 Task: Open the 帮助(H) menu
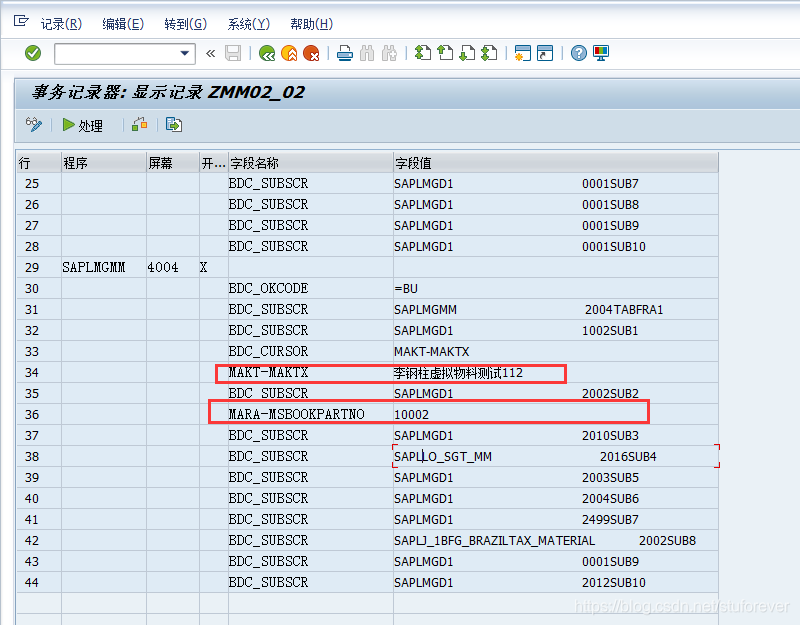pyautogui.click(x=311, y=24)
